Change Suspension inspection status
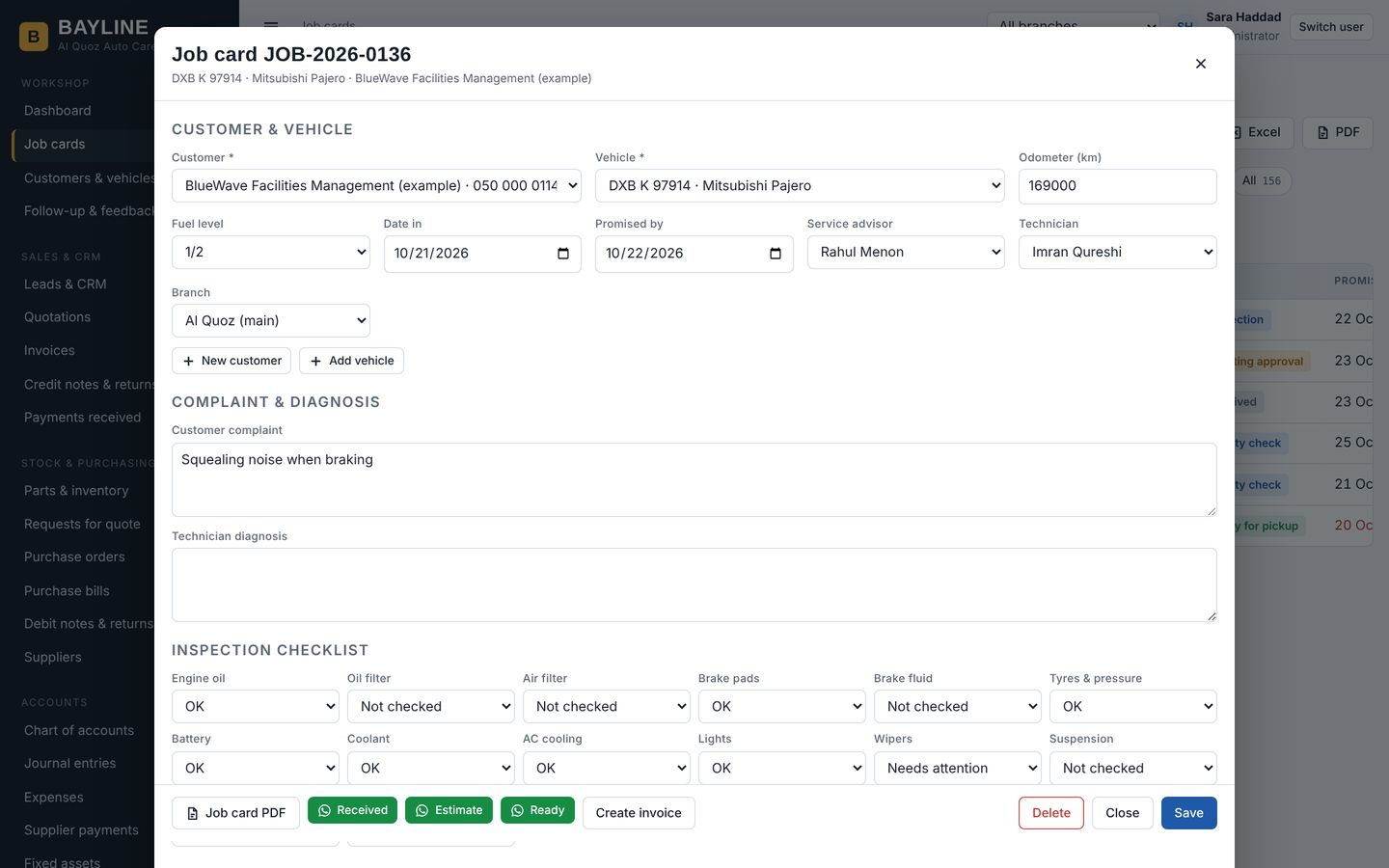 (1133, 769)
